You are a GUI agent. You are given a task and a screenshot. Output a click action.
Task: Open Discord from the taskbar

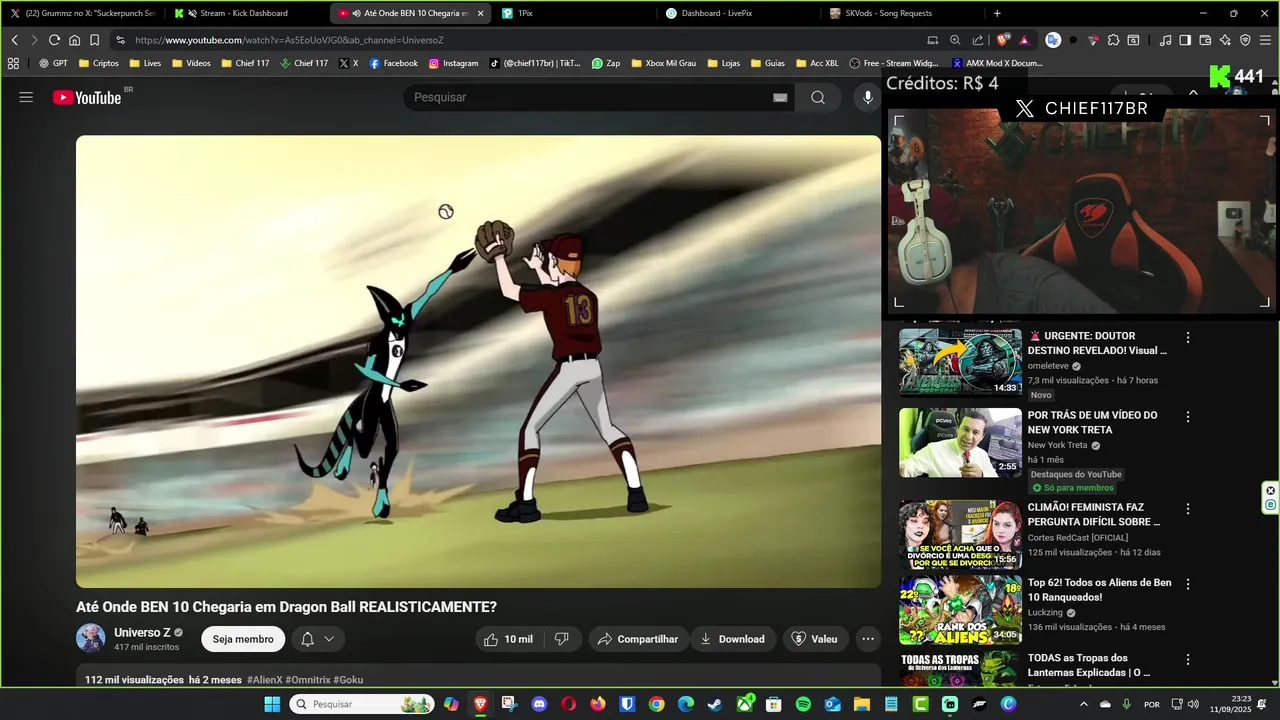[x=540, y=704]
